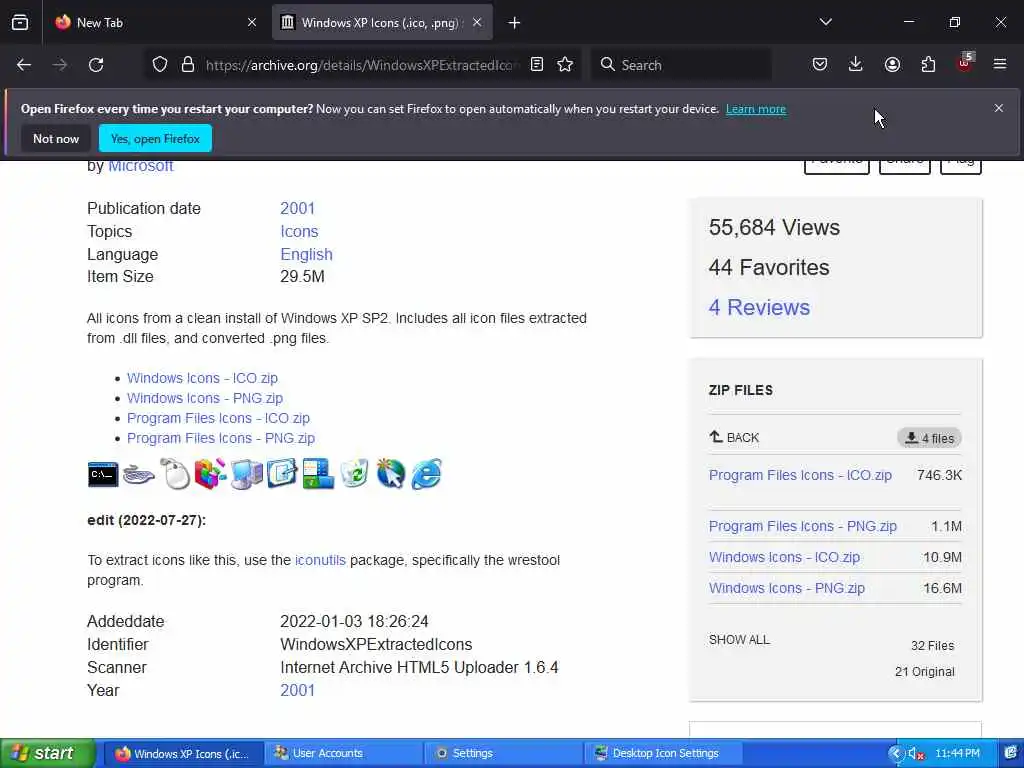Open the Windows Start button
The image size is (1024, 768).
coord(48,753)
